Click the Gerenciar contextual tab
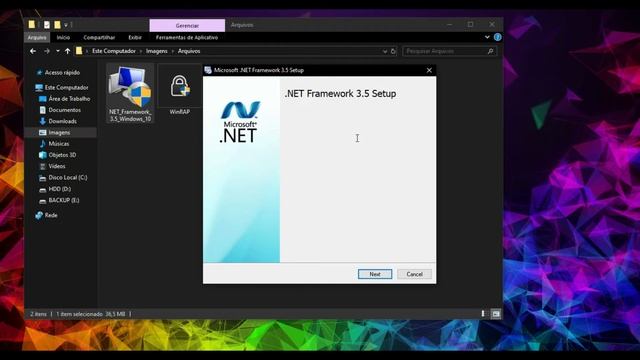The width and height of the screenshot is (640, 360). tap(187, 25)
